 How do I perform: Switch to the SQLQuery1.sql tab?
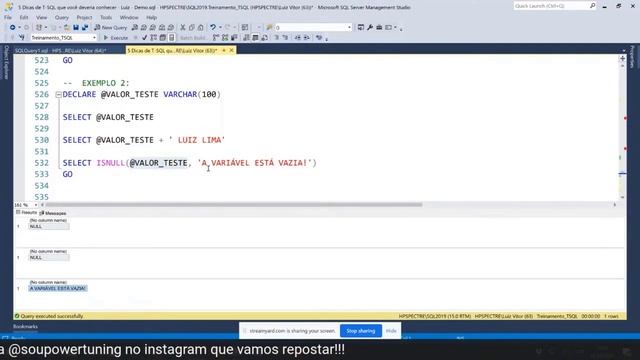60,51
